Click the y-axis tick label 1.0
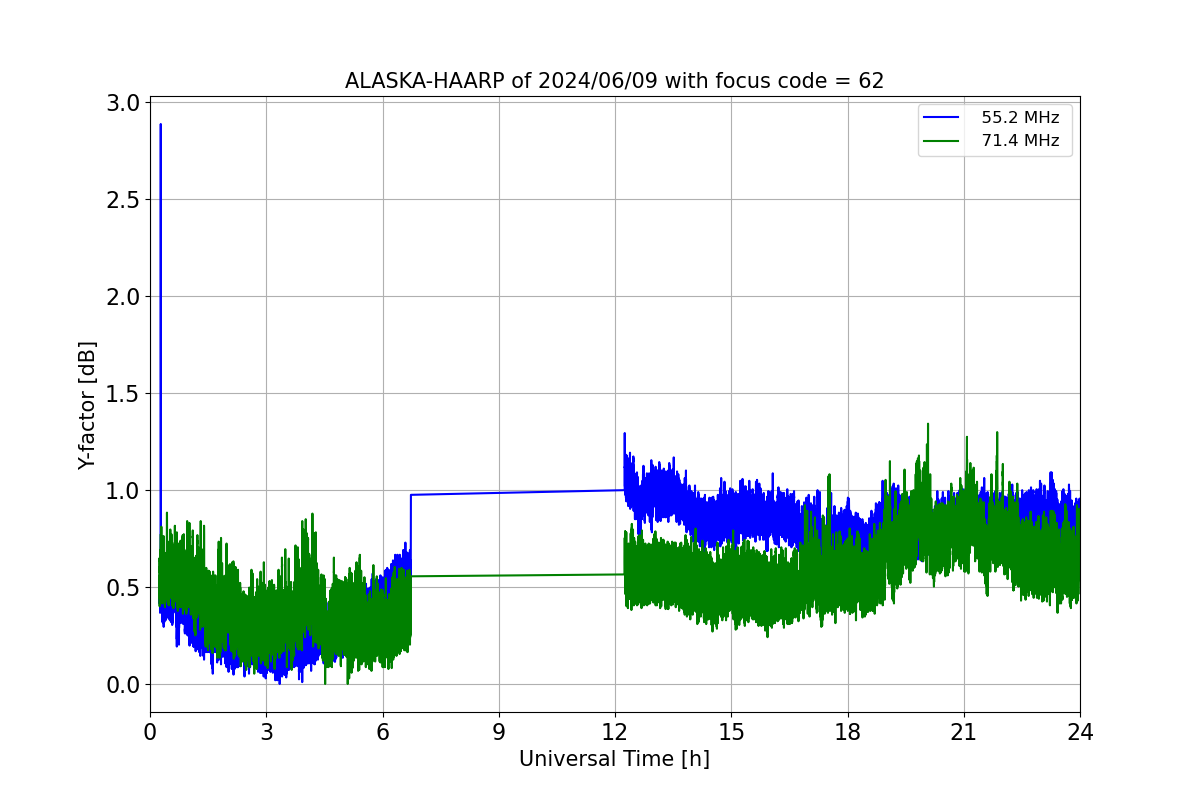Viewport: 1200px width, 800px height. (x=123, y=491)
